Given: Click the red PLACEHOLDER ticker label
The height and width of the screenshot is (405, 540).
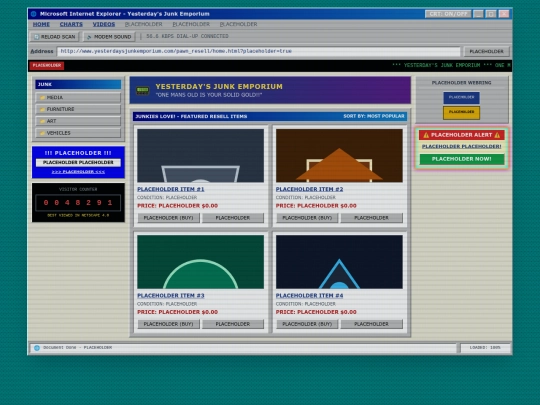Looking at the screenshot, I should [47, 65].
